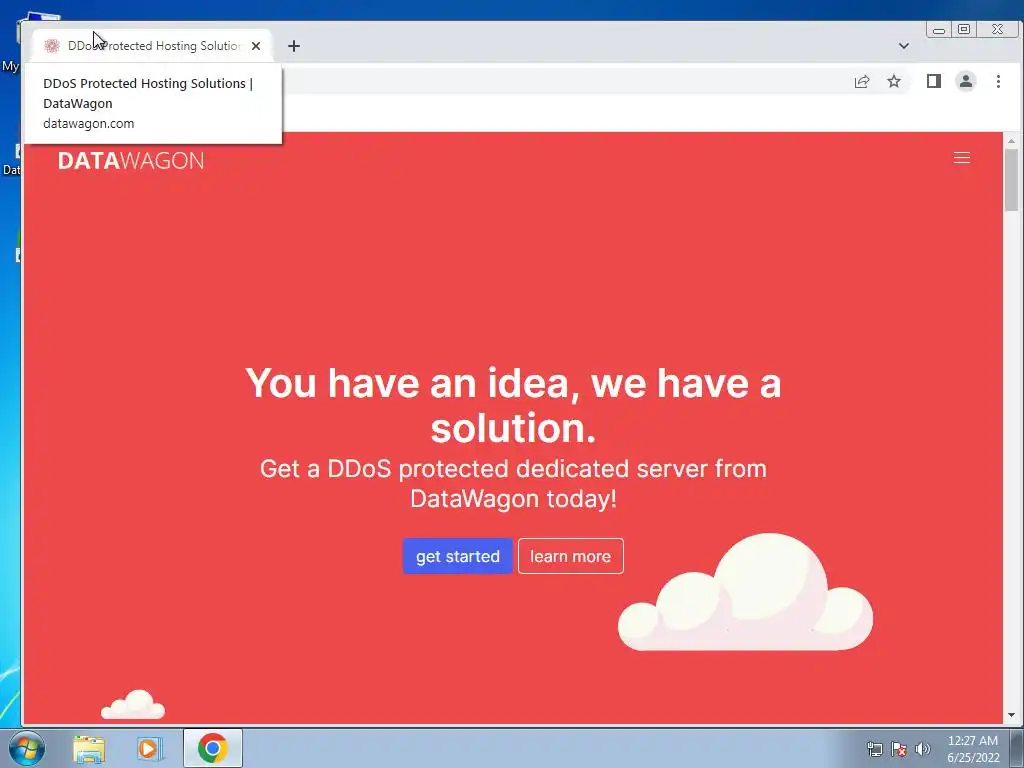Click the scrollbar up arrow

[1012, 140]
